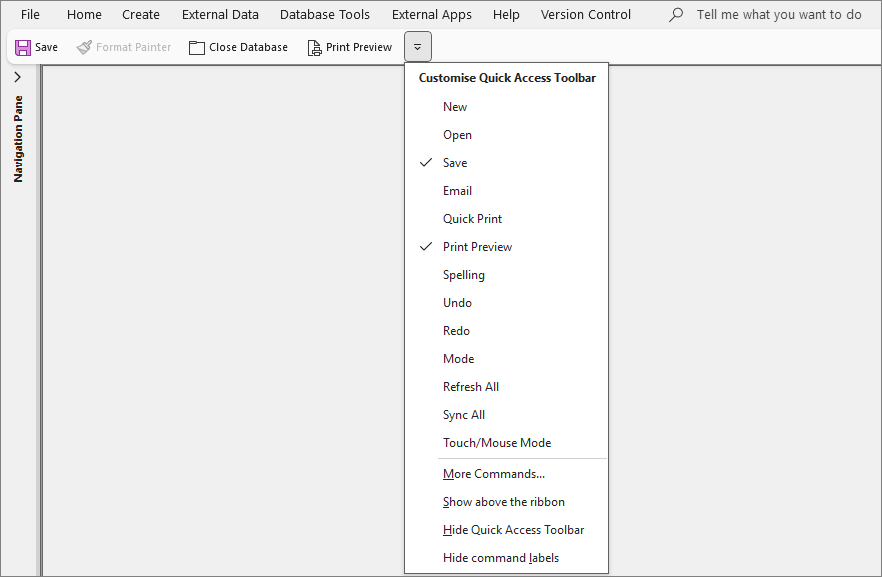Enable Refresh All in the customise menu
Screen dimensions: 882x577
[x=506, y=387]
